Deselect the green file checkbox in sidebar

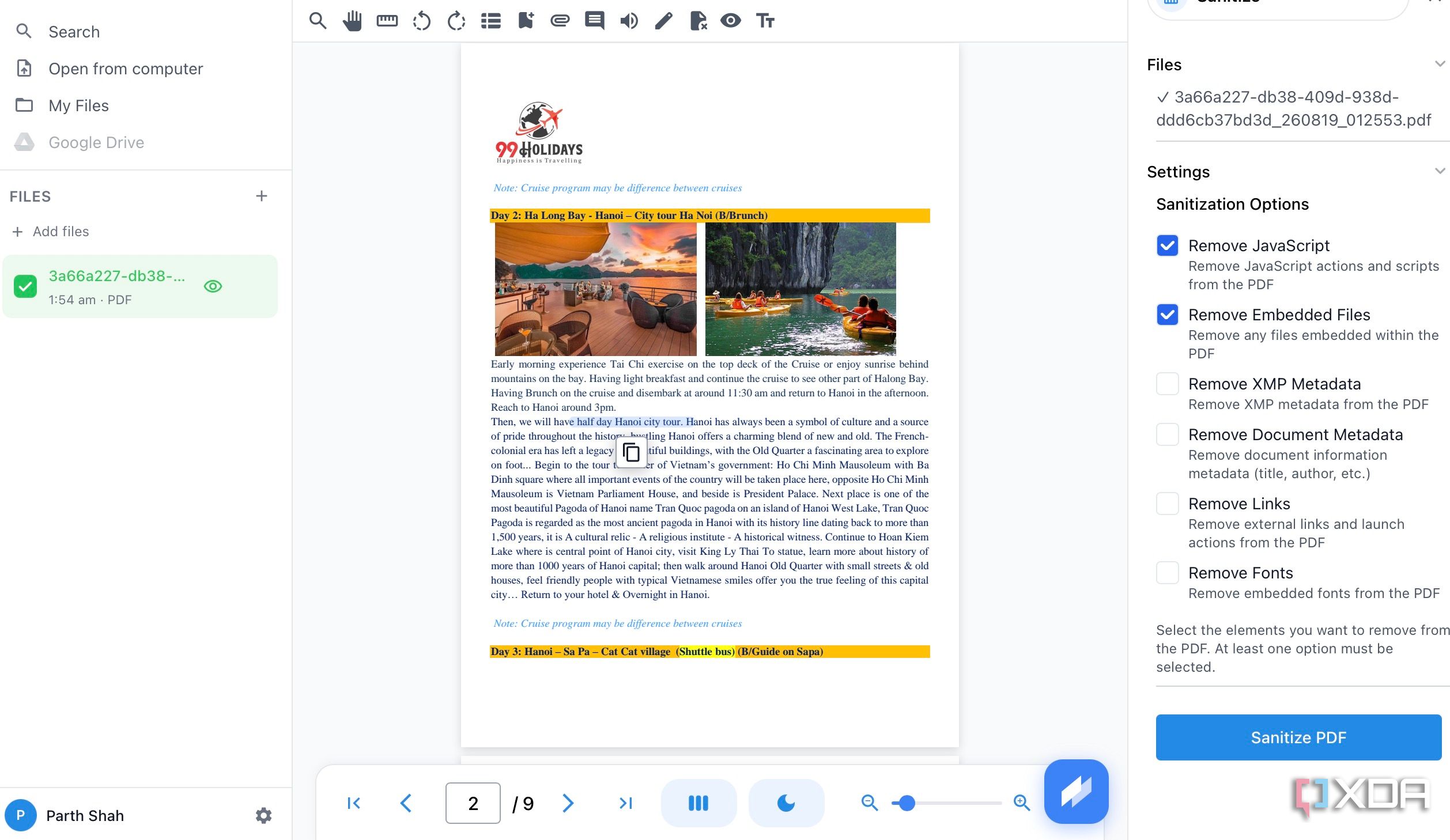(25, 286)
